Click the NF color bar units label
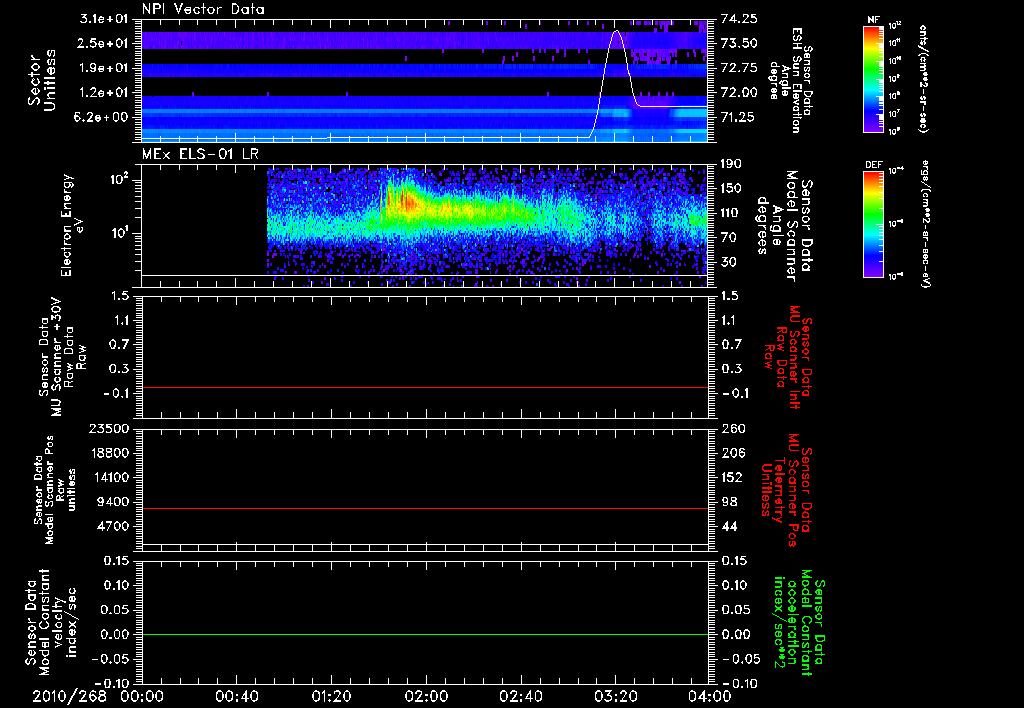This screenshot has width=1024, height=708. coord(923,79)
